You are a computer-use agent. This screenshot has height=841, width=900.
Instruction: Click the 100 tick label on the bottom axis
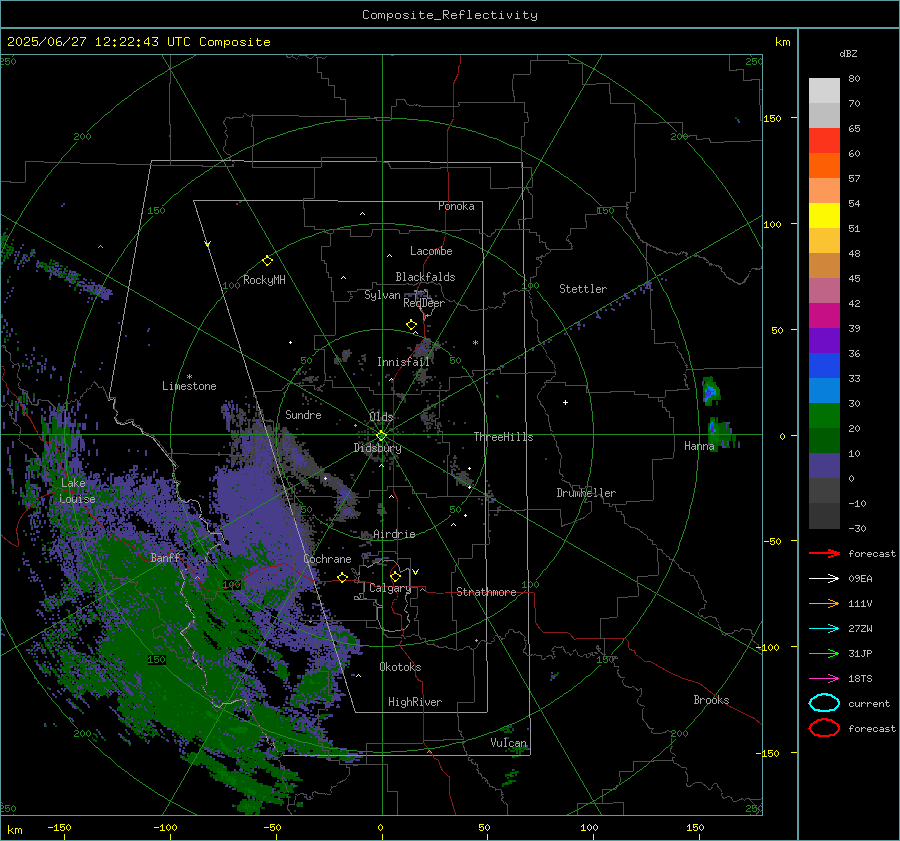pos(589,827)
